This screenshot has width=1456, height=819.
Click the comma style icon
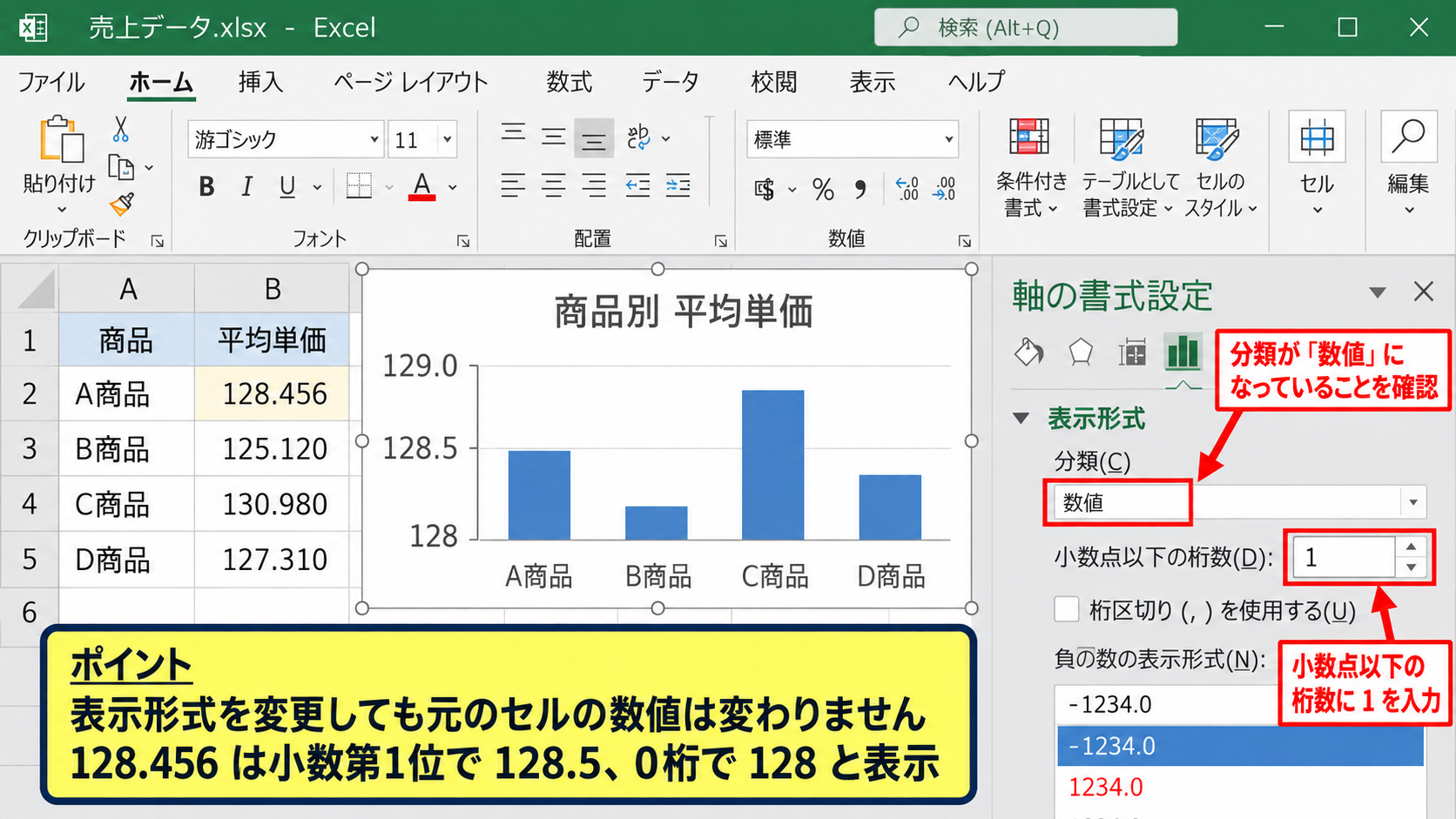click(860, 189)
